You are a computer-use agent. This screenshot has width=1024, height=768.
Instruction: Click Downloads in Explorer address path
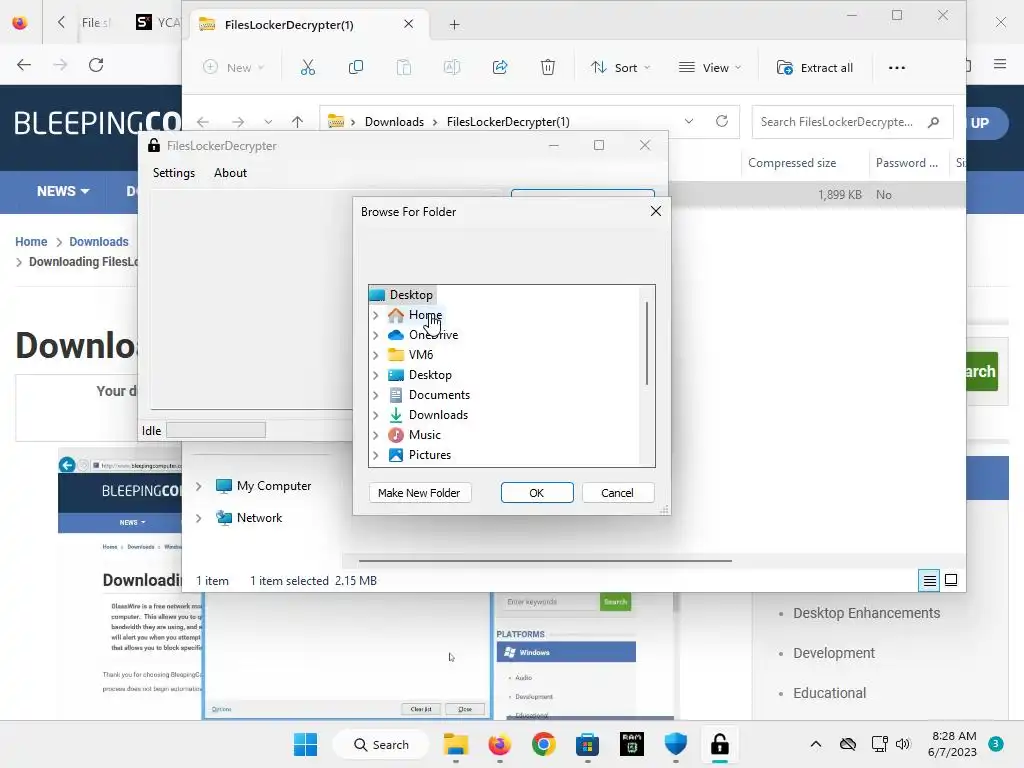point(394,121)
